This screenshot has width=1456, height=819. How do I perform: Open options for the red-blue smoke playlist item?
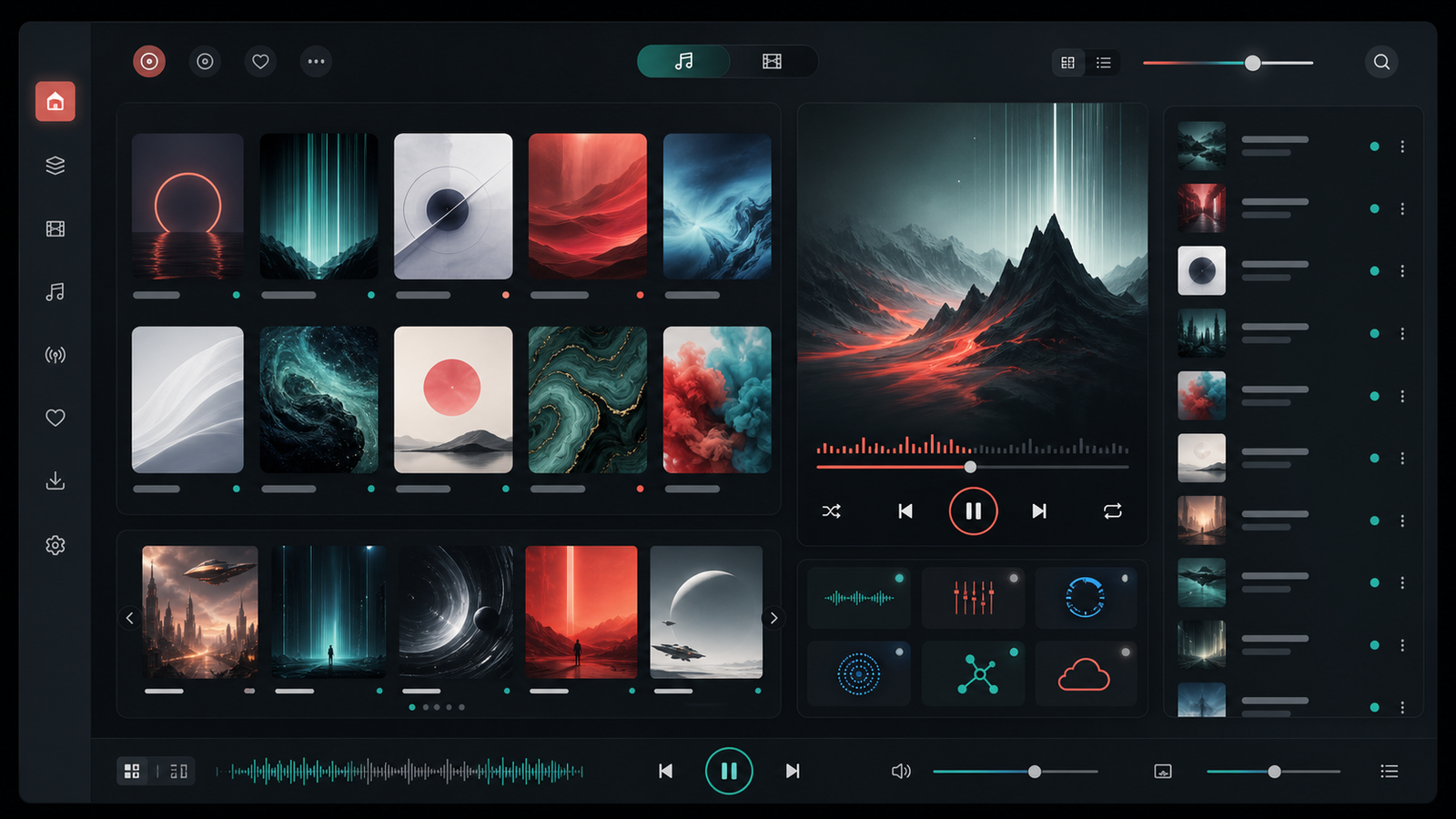pyautogui.click(x=1402, y=396)
